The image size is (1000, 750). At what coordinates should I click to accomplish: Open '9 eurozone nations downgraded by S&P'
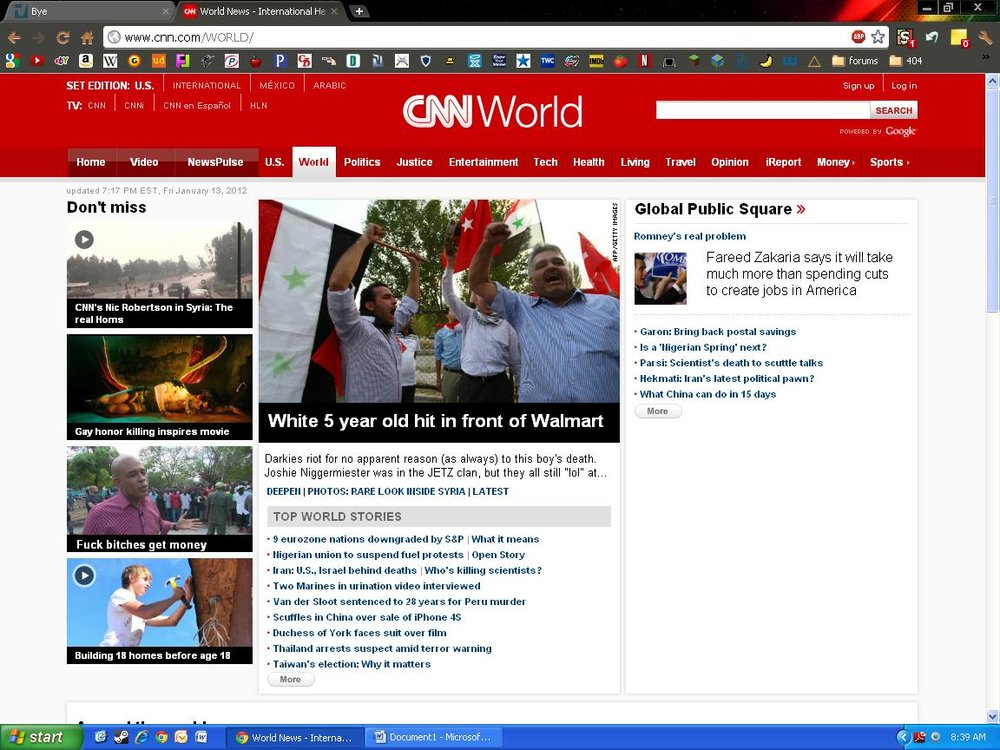[368, 539]
